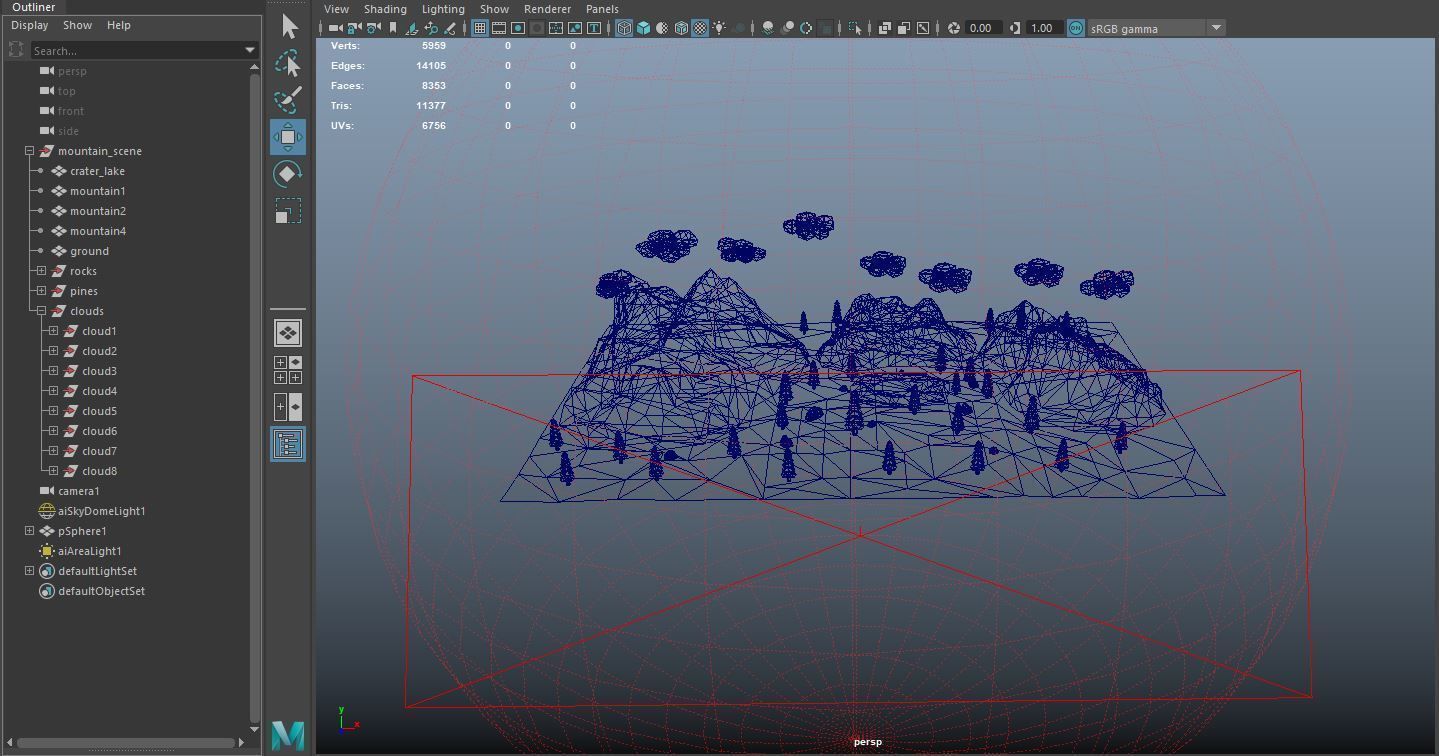Click the Image Plane icon

pyautogui.click(x=412, y=28)
